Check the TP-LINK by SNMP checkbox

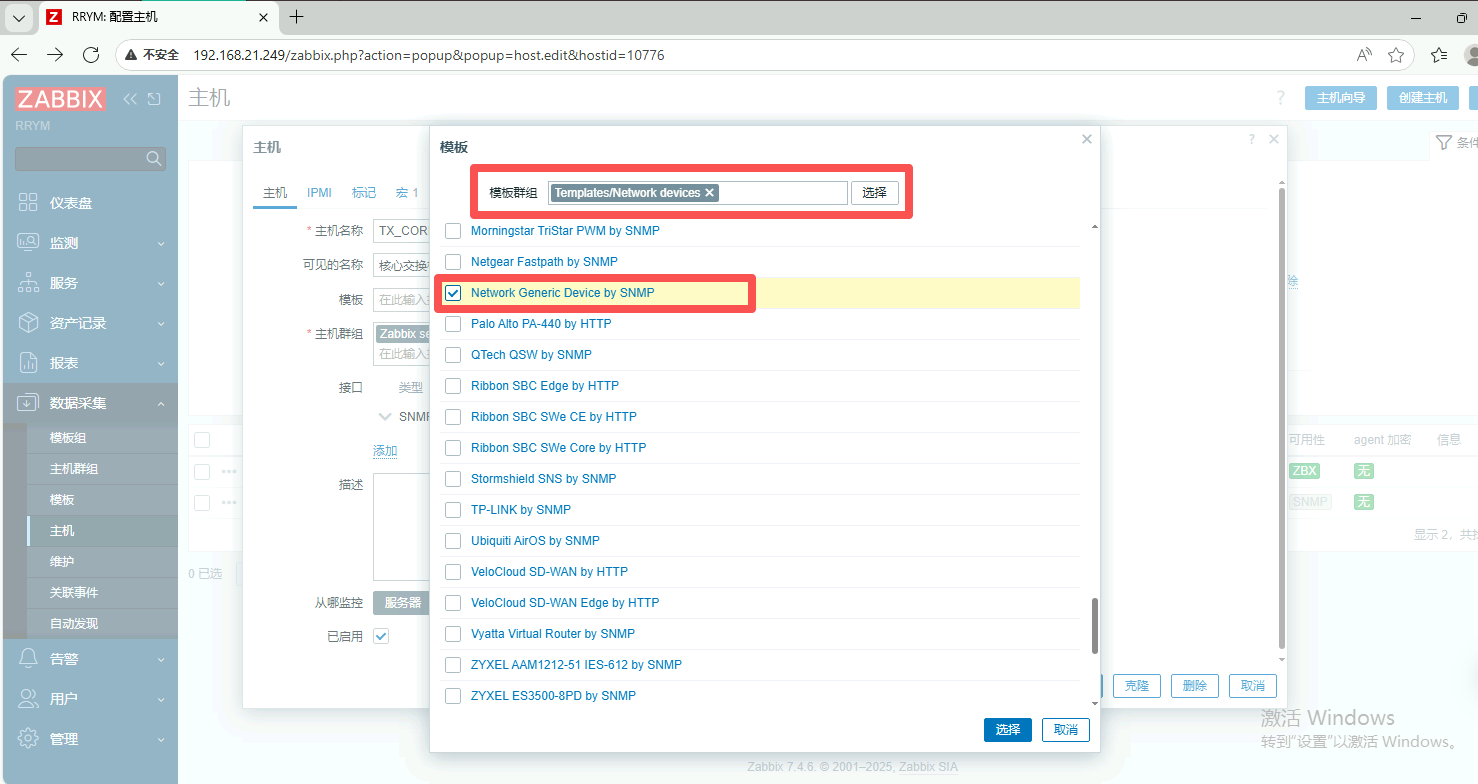point(453,510)
